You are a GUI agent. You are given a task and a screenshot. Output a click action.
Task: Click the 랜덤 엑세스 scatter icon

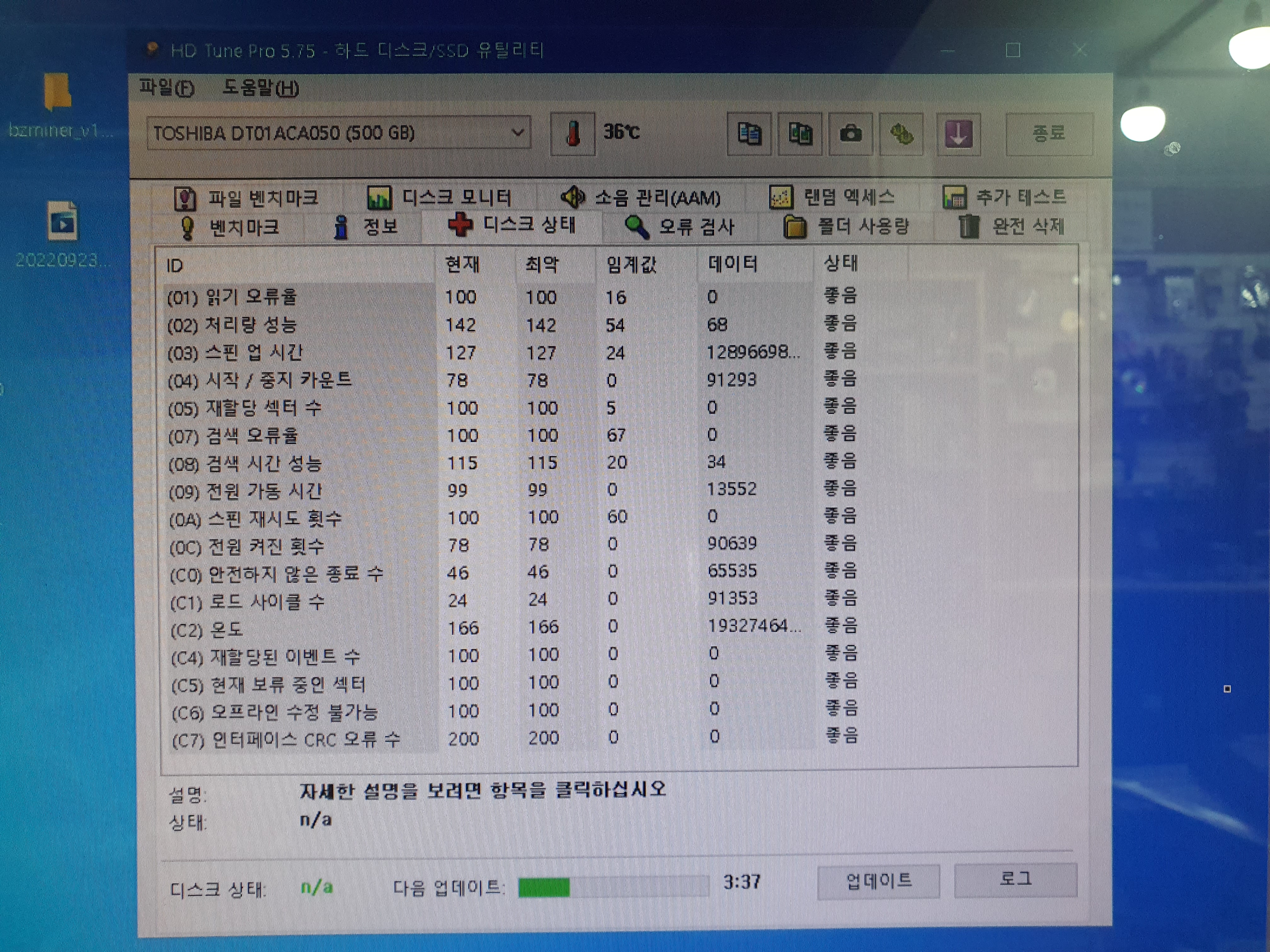point(781,197)
